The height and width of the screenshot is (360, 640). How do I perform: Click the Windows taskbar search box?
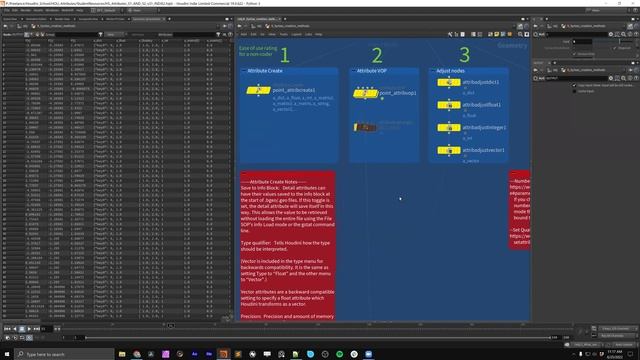coord(64,354)
